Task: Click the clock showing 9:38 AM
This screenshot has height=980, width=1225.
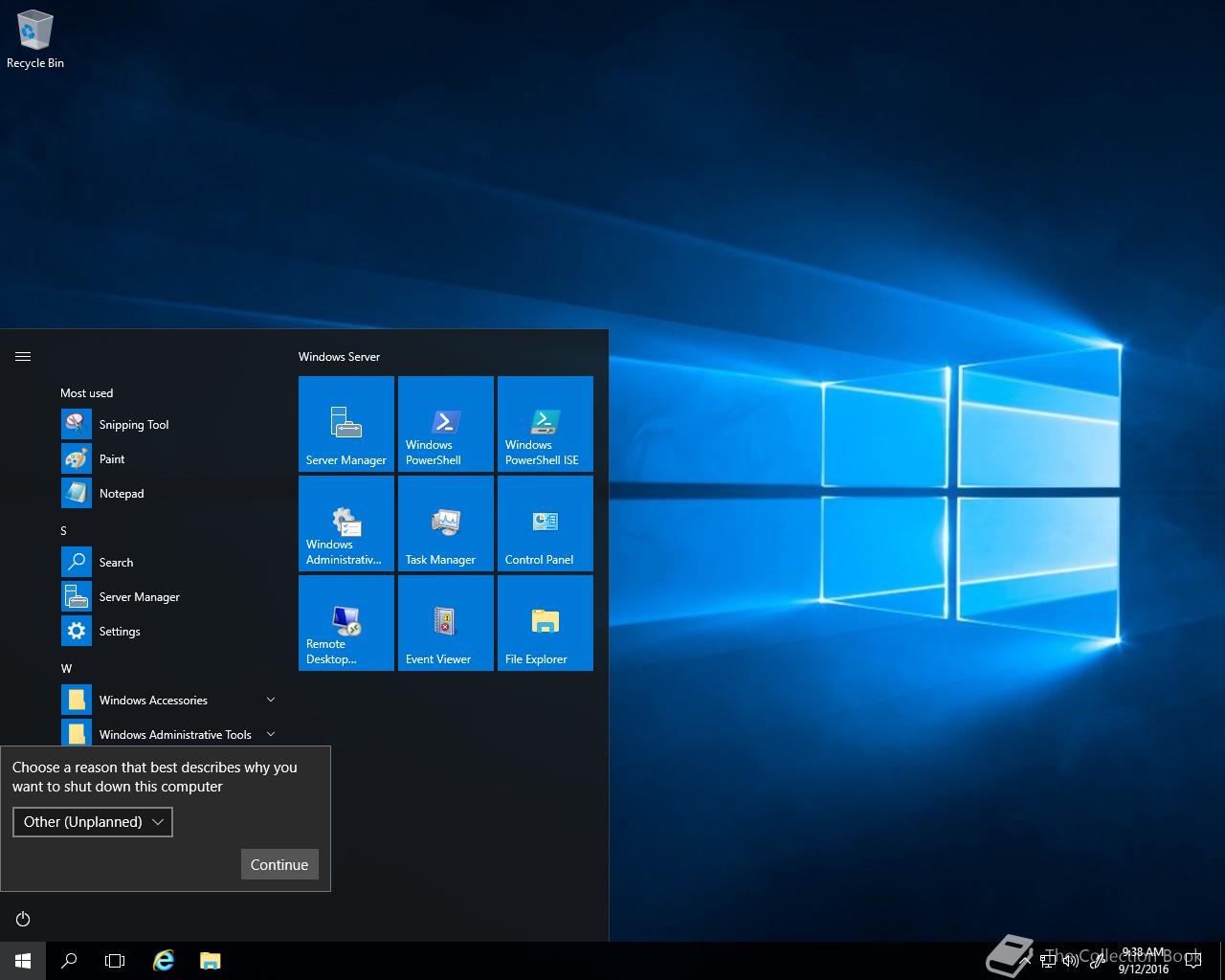Action: 1144,961
